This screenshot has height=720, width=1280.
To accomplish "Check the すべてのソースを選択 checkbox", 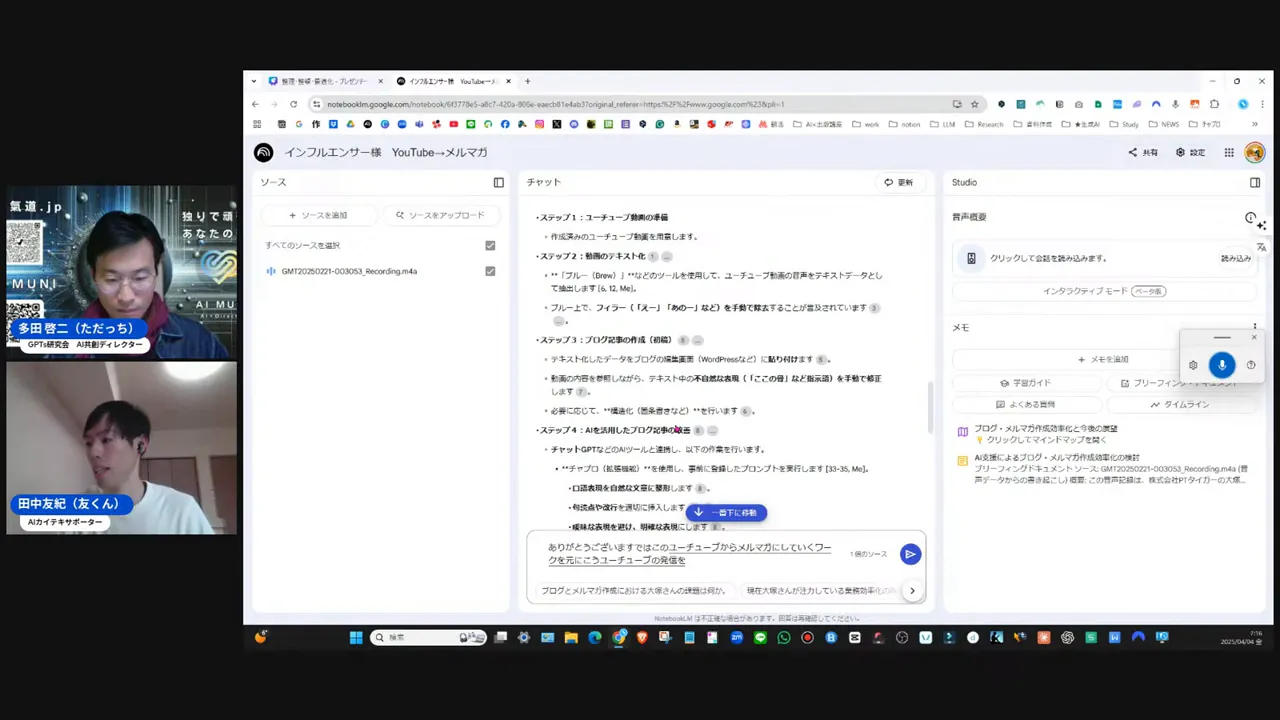I will [490, 245].
